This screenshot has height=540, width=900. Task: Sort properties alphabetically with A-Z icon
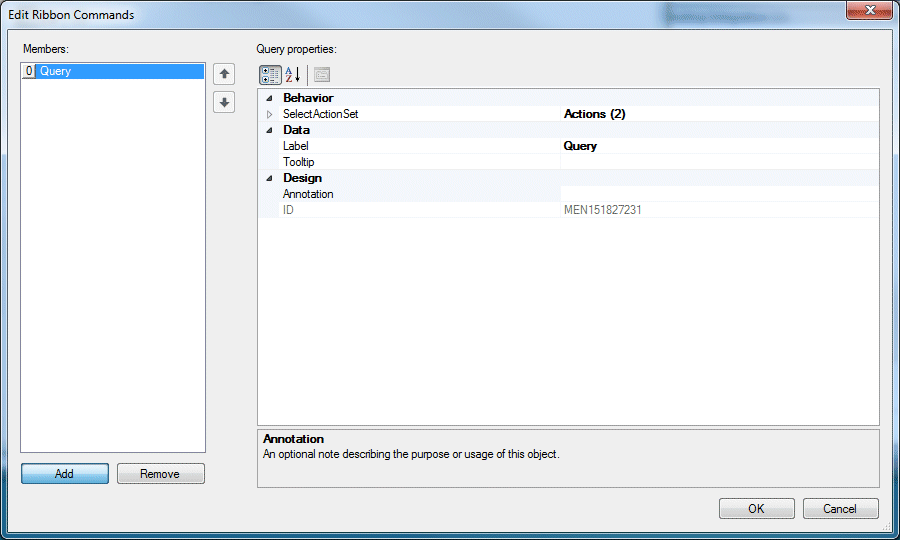(x=293, y=75)
